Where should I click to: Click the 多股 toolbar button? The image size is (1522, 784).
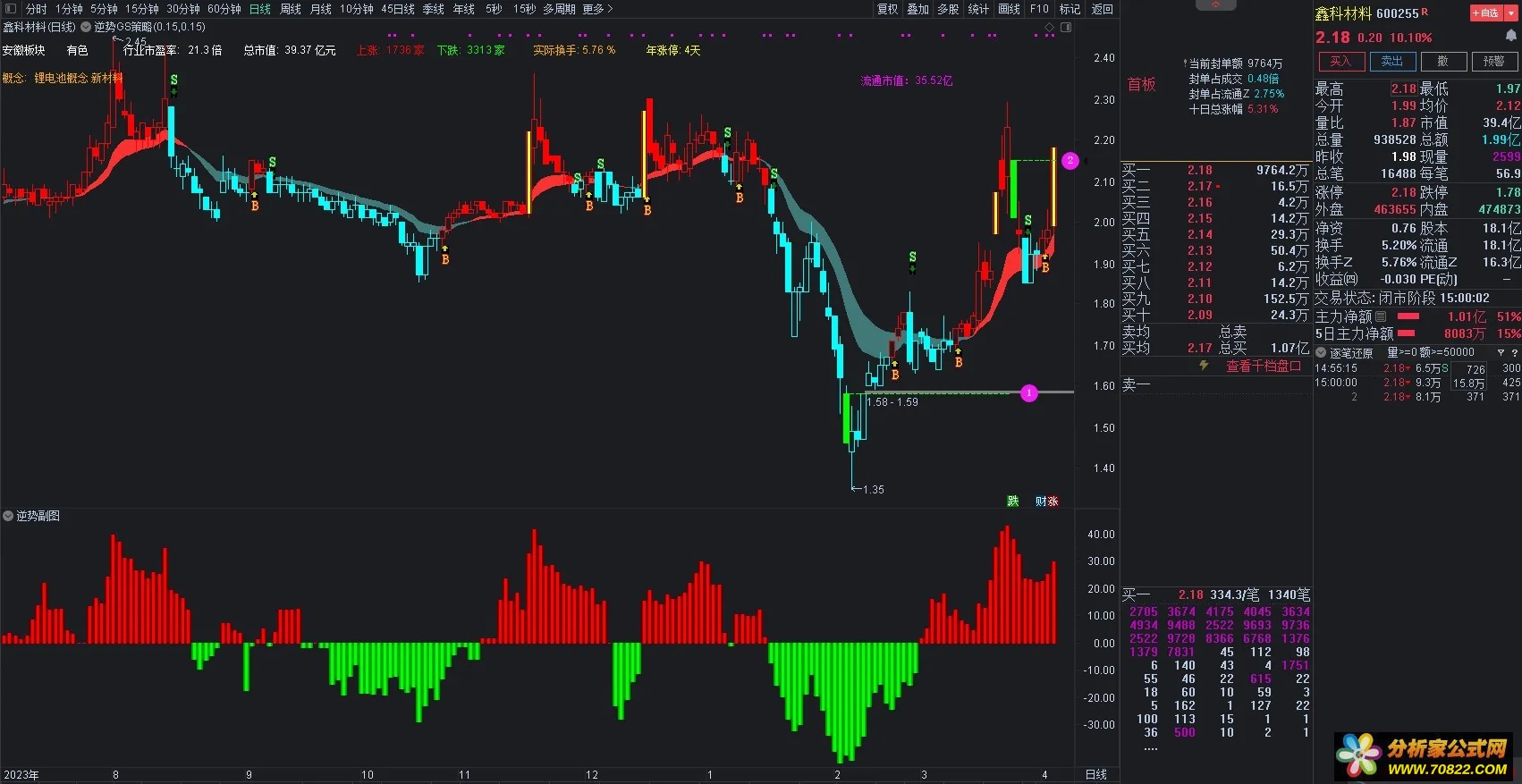point(948,9)
